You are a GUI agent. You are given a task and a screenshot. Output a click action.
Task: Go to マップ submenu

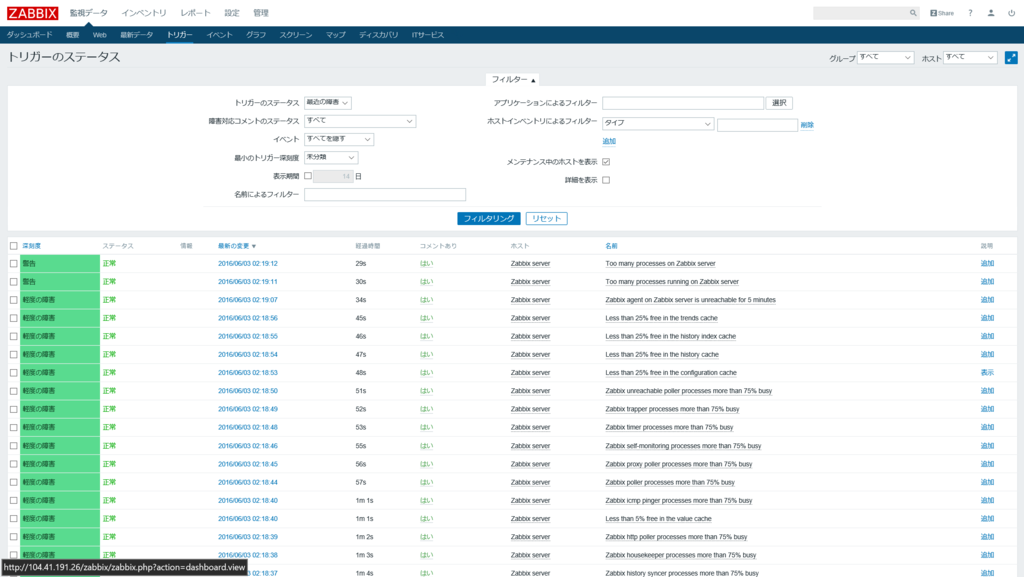(336, 35)
